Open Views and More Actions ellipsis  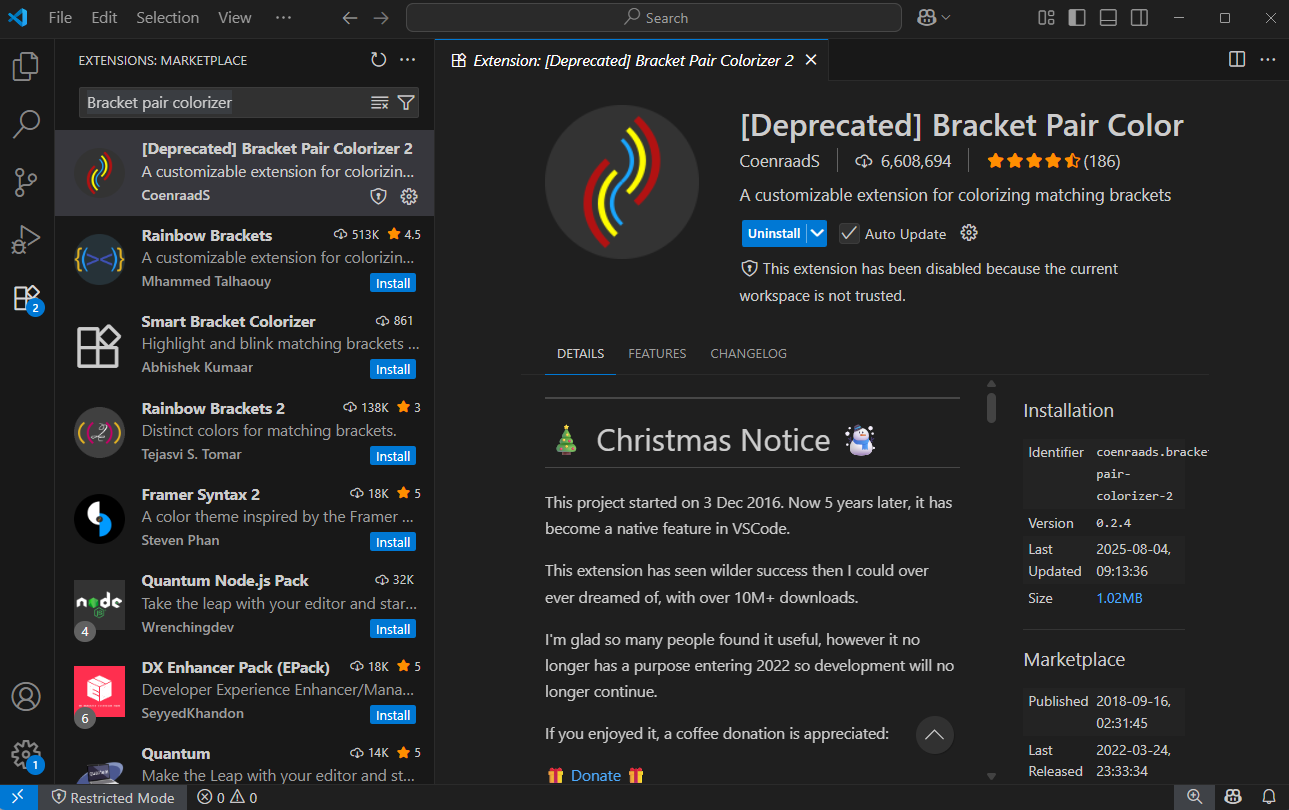(x=407, y=60)
